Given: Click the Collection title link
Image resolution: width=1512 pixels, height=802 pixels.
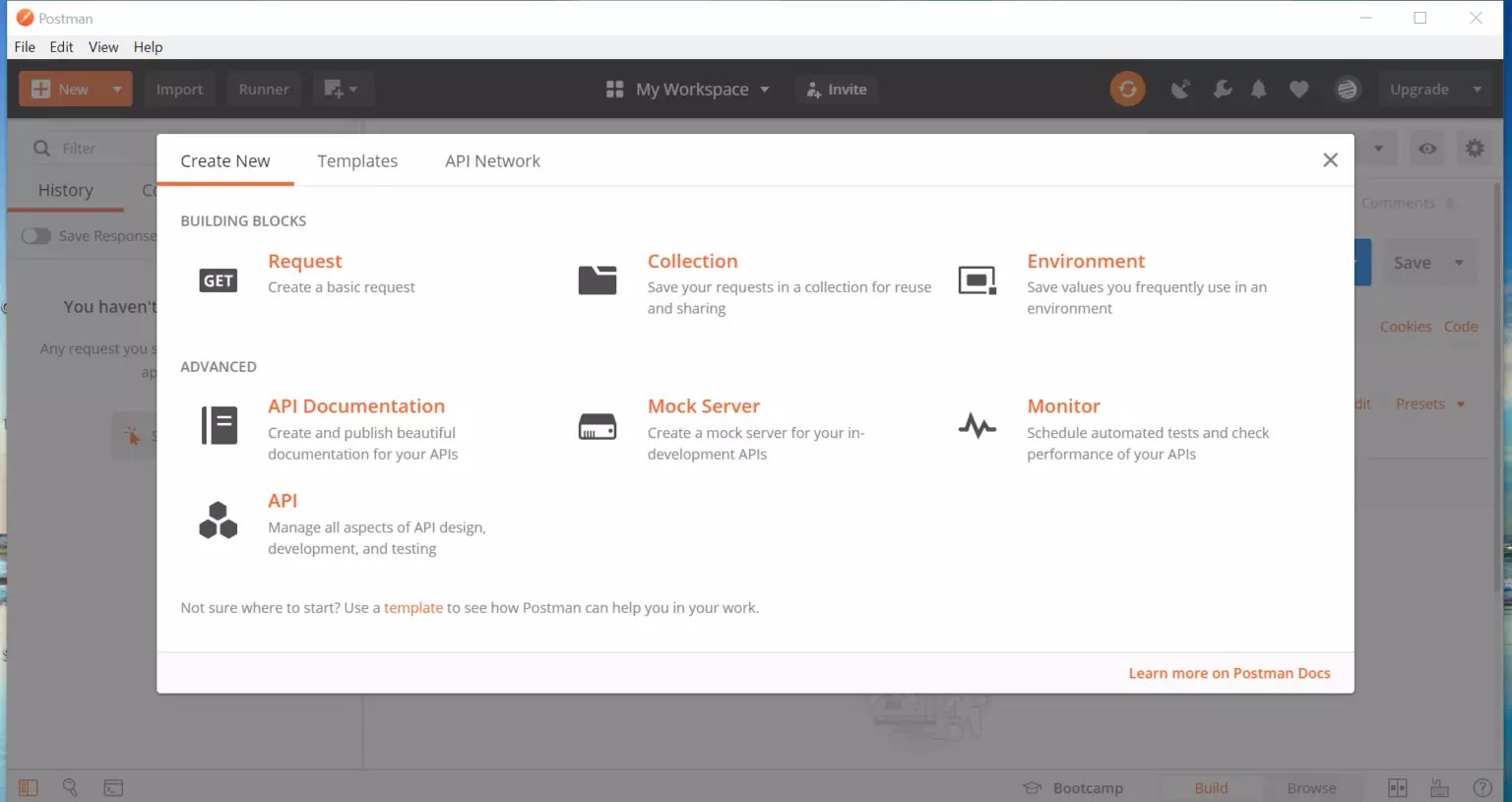Looking at the screenshot, I should pyautogui.click(x=692, y=261).
